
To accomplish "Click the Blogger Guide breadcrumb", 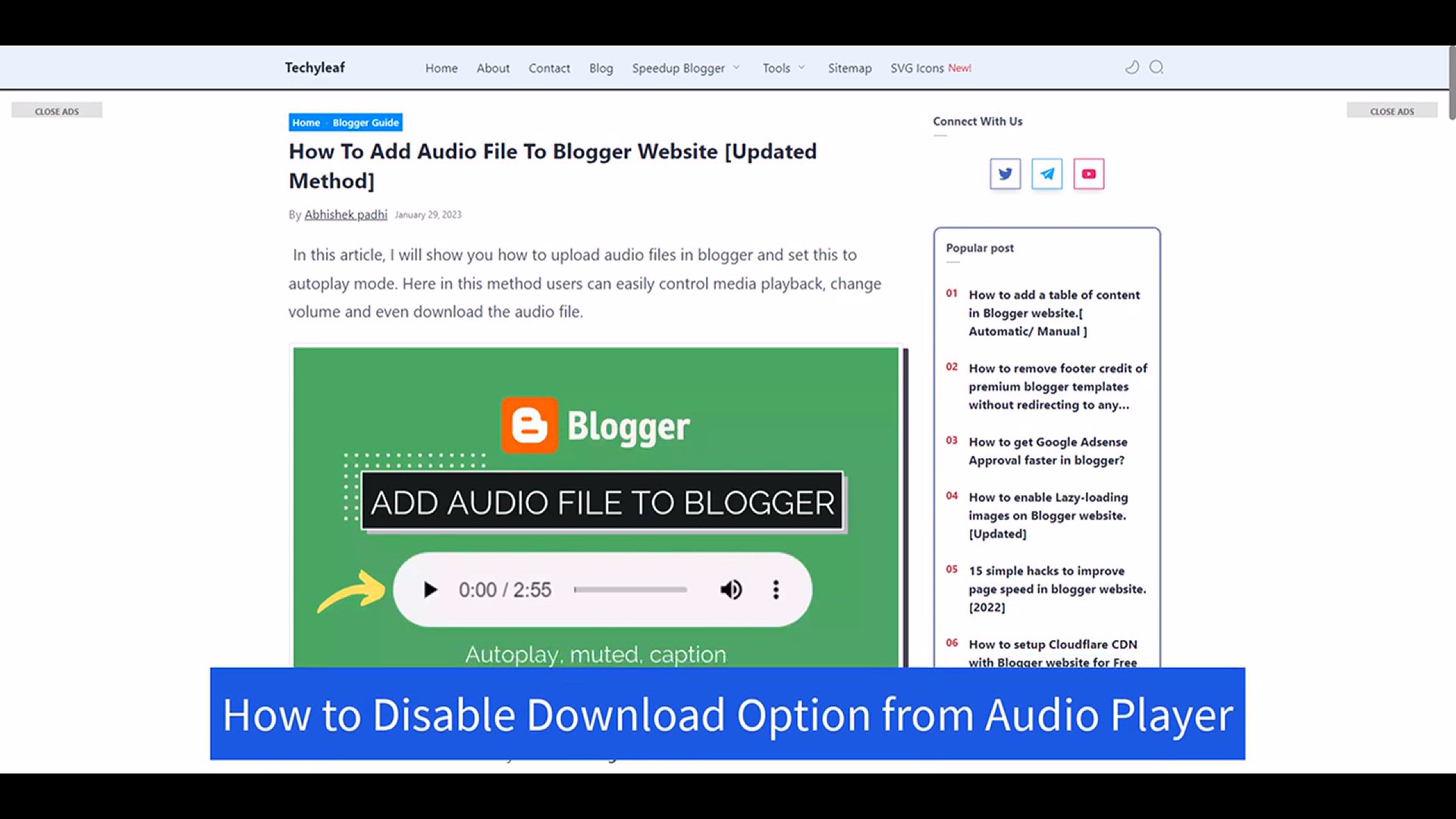I will [x=366, y=123].
